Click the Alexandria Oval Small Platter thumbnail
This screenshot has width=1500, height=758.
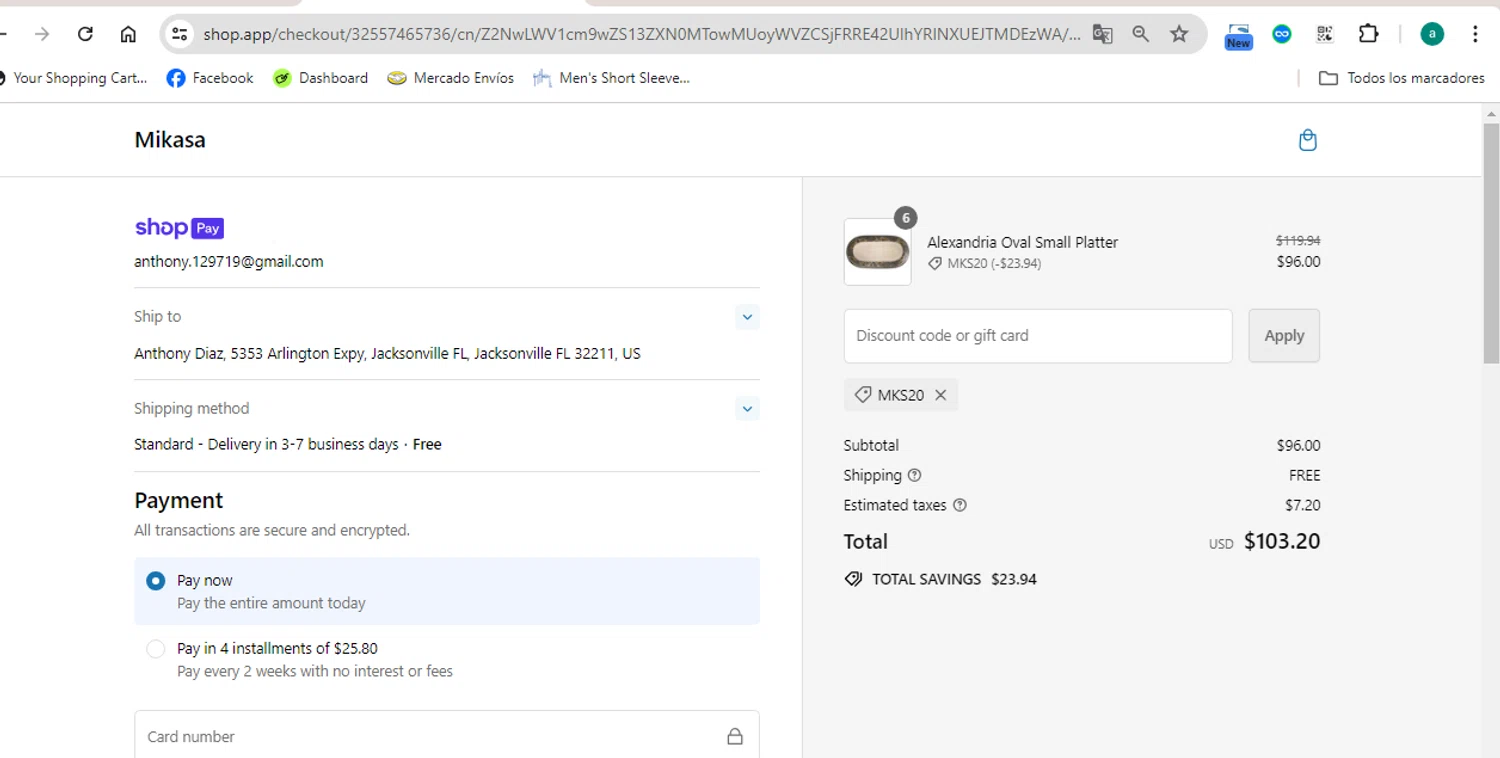coord(877,252)
